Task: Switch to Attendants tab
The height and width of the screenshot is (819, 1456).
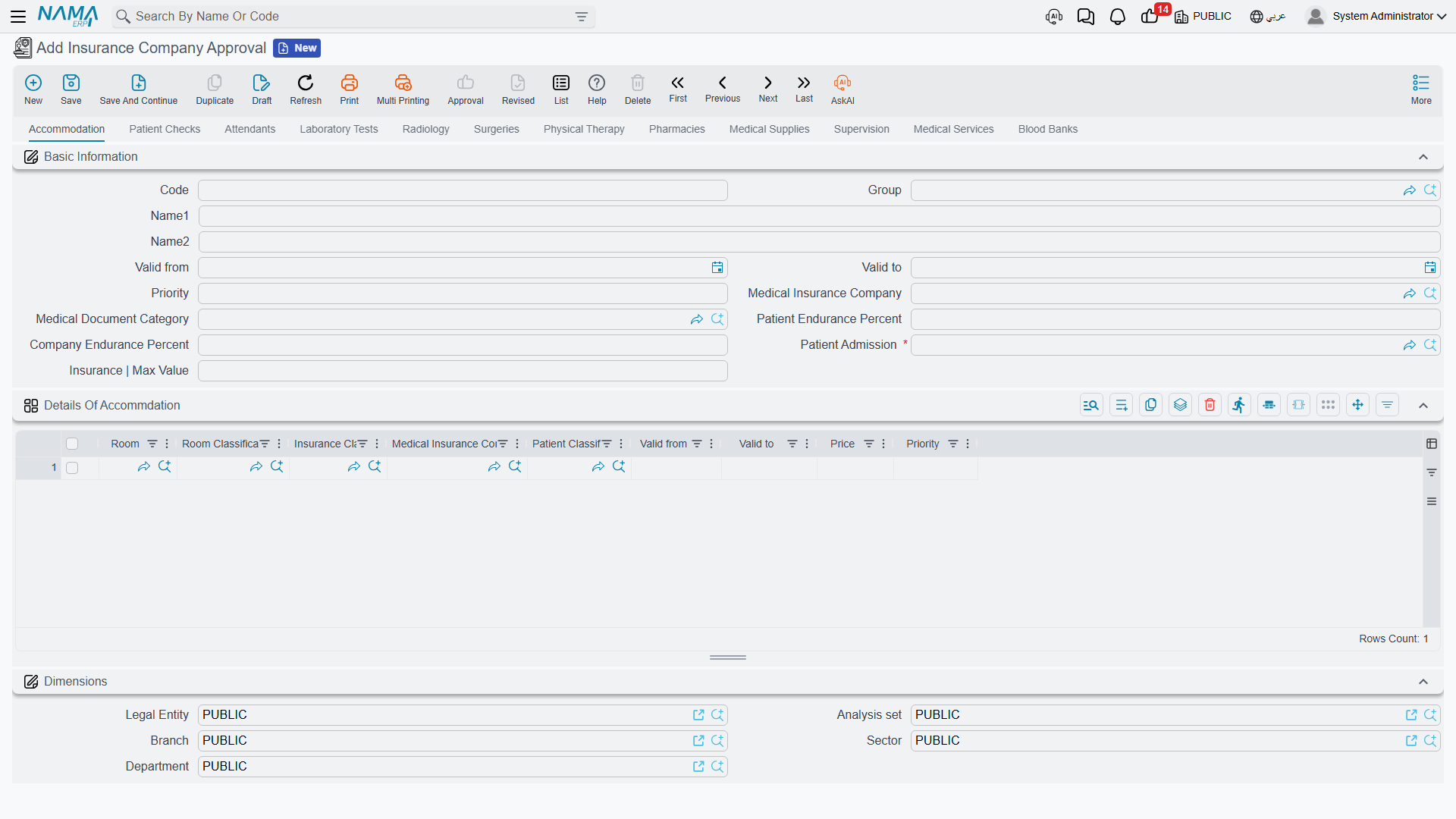Action: (x=249, y=130)
